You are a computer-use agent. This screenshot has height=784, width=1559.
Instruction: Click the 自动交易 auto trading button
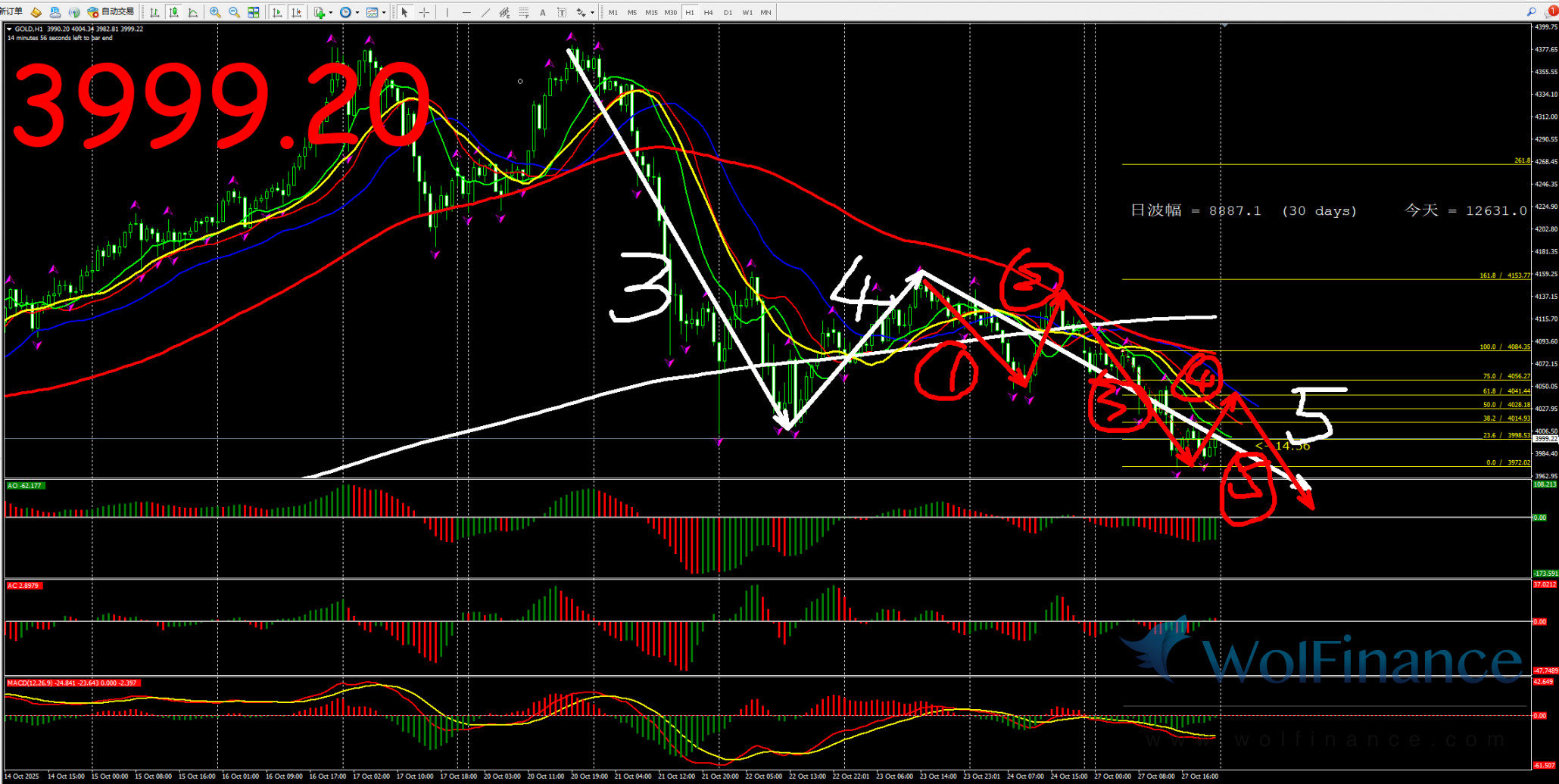[111, 12]
